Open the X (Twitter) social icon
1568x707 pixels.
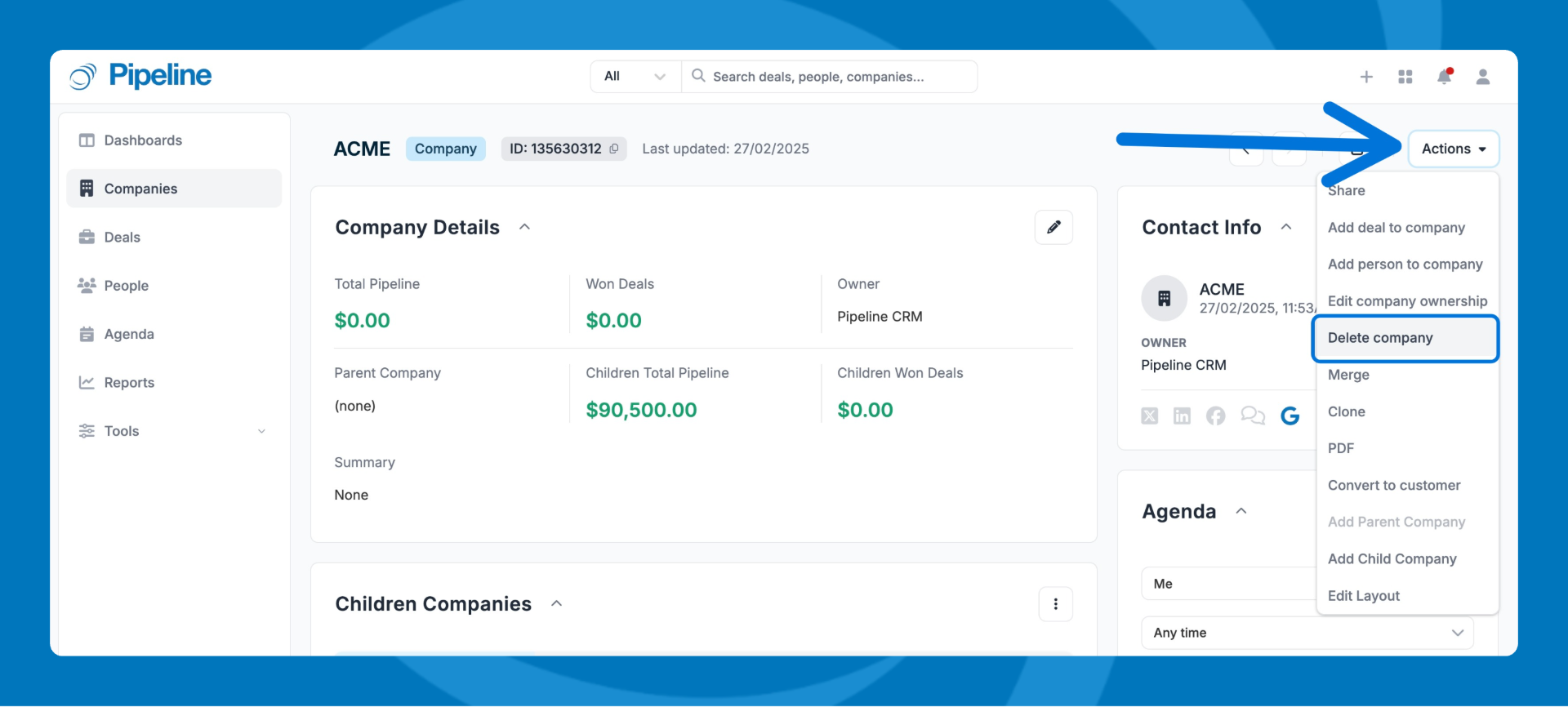pos(1150,416)
